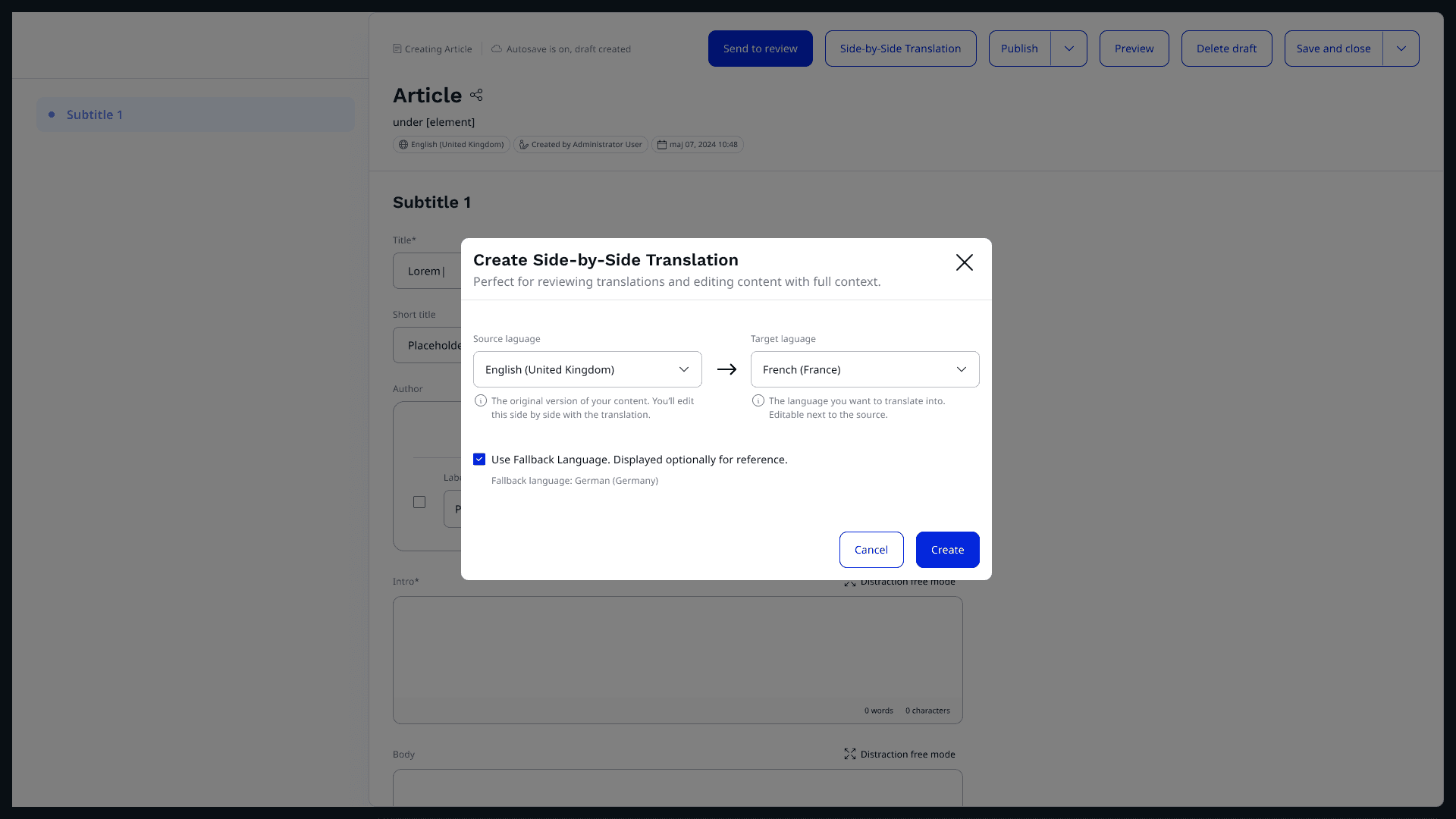This screenshot has width=1456, height=819.
Task: Close the Side-by-Side Translation dialog
Action: pos(964,262)
